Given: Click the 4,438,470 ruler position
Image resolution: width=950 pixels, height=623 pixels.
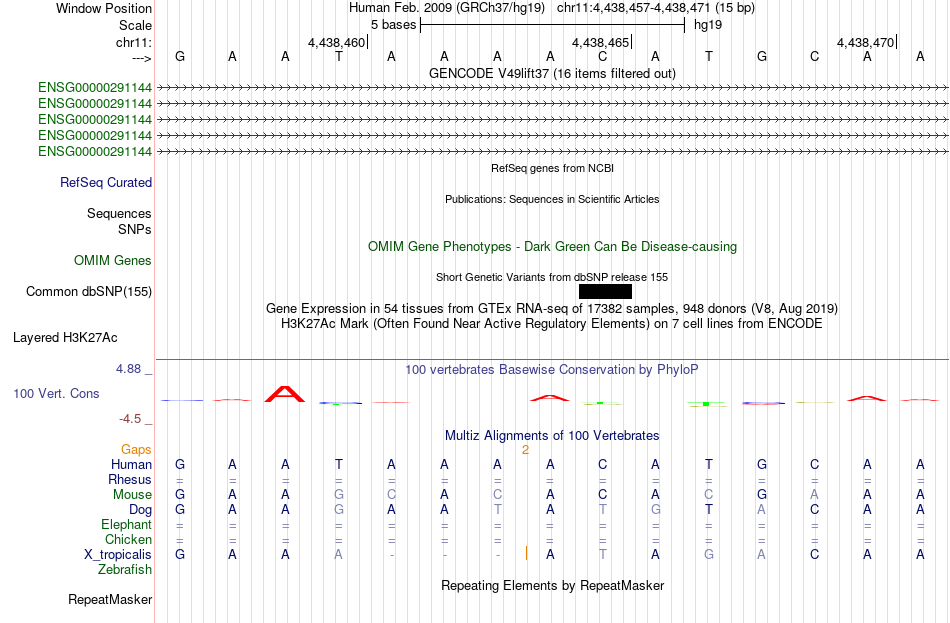Looking at the screenshot, I should pyautogui.click(x=865, y=42).
